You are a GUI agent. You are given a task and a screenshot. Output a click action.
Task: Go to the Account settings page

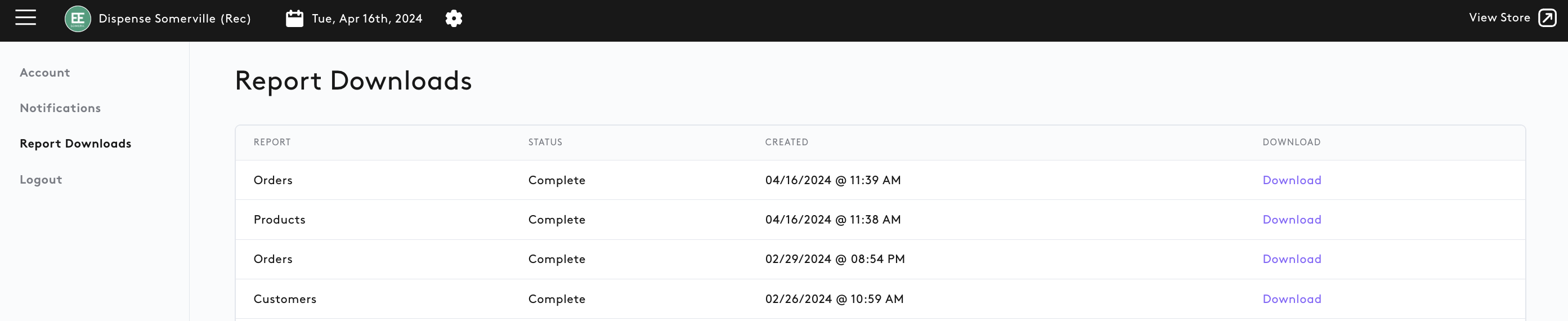(45, 73)
